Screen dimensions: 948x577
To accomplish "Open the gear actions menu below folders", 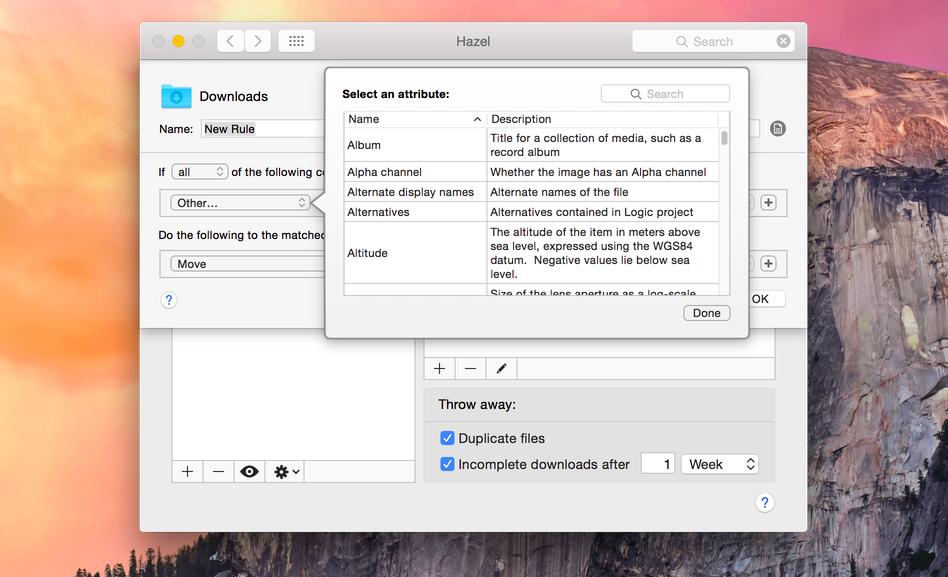I will click(x=286, y=472).
